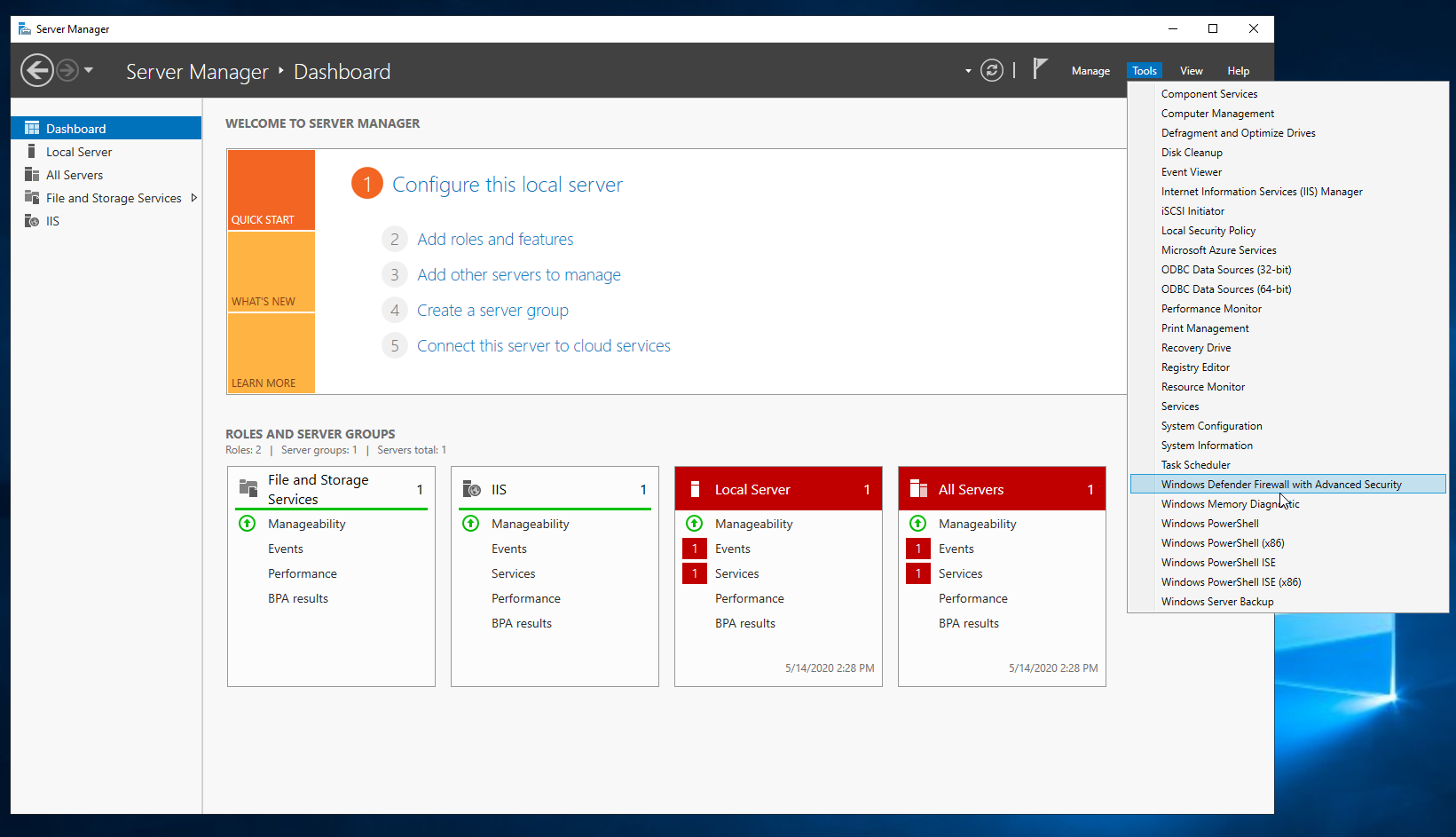Open the navigation history dropdown
Viewport: 1456px width, 837px height.
pos(89,70)
